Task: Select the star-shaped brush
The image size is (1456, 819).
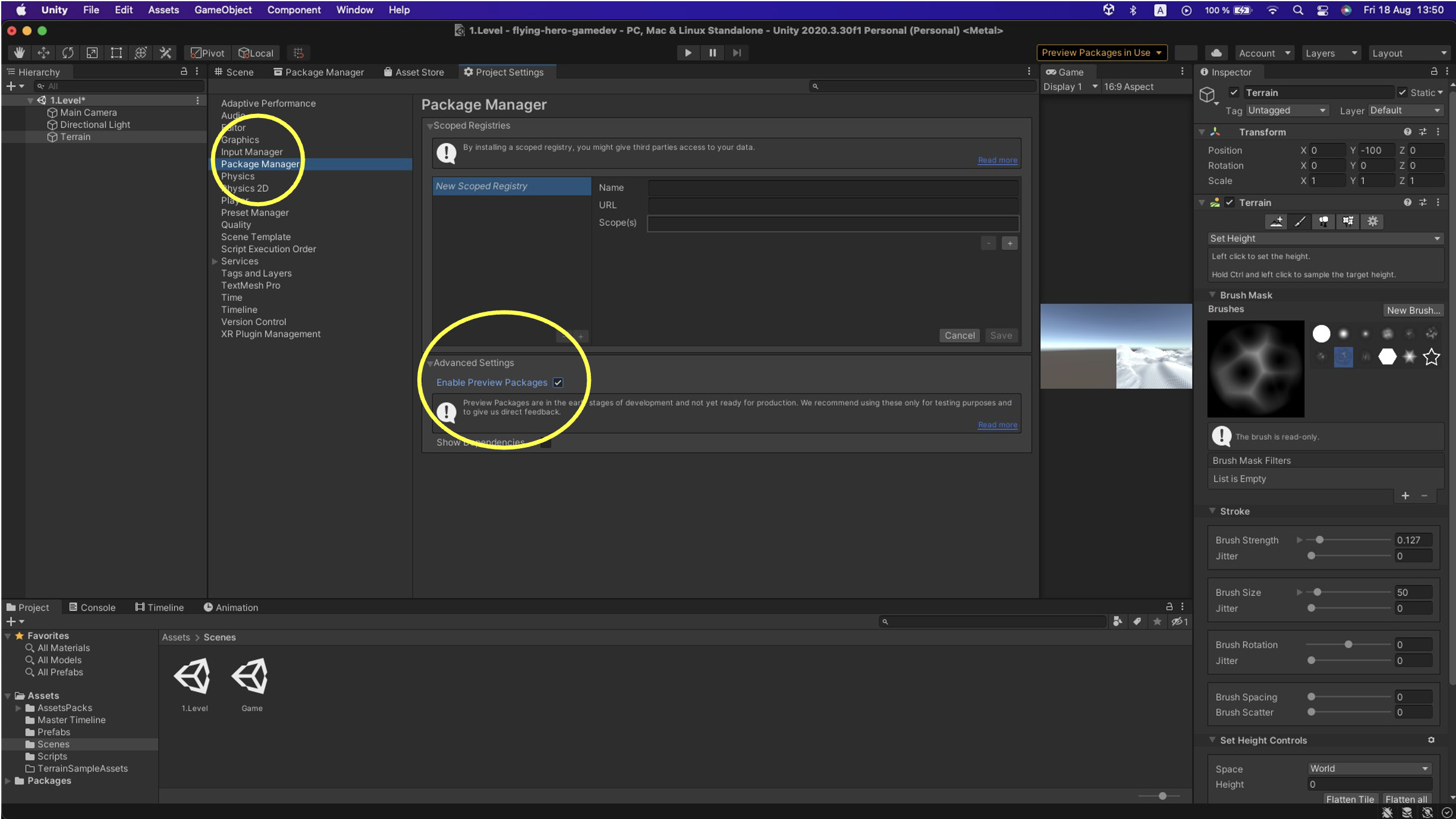Action: (1431, 357)
